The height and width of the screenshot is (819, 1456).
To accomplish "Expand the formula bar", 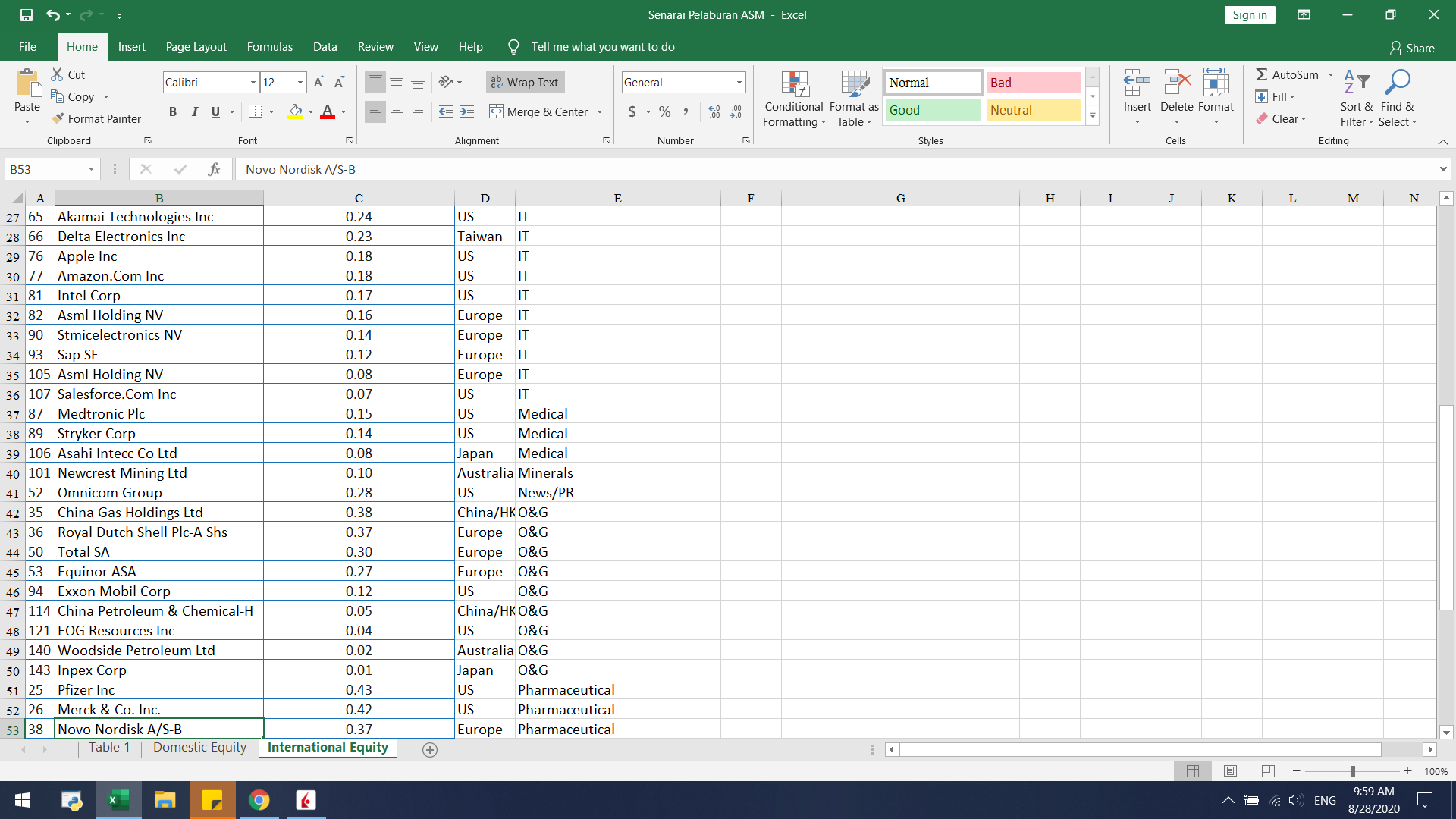I will tap(1443, 169).
